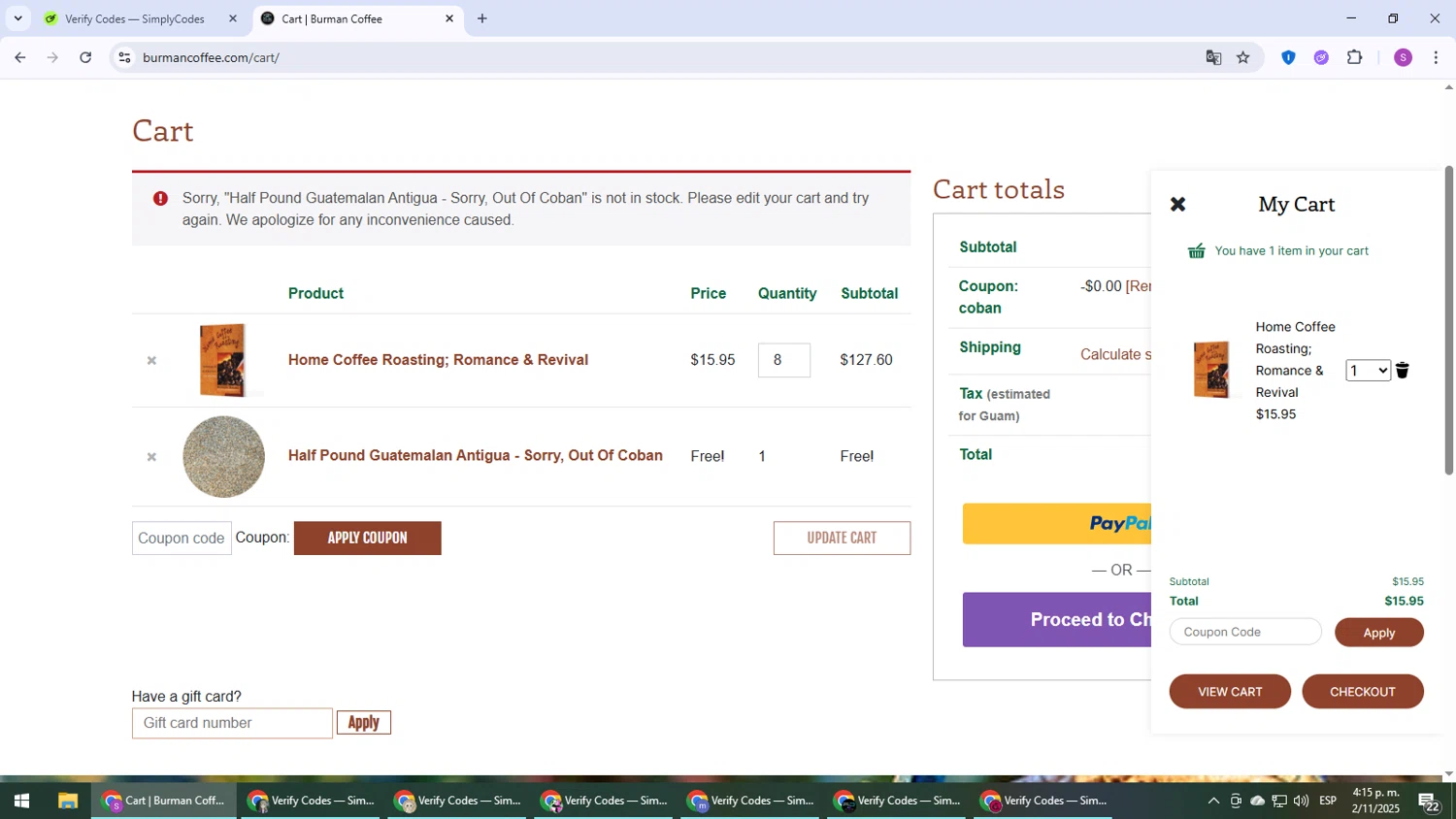
Task: Open Half Pound Guatemalan Antigua product link
Action: coord(476,455)
